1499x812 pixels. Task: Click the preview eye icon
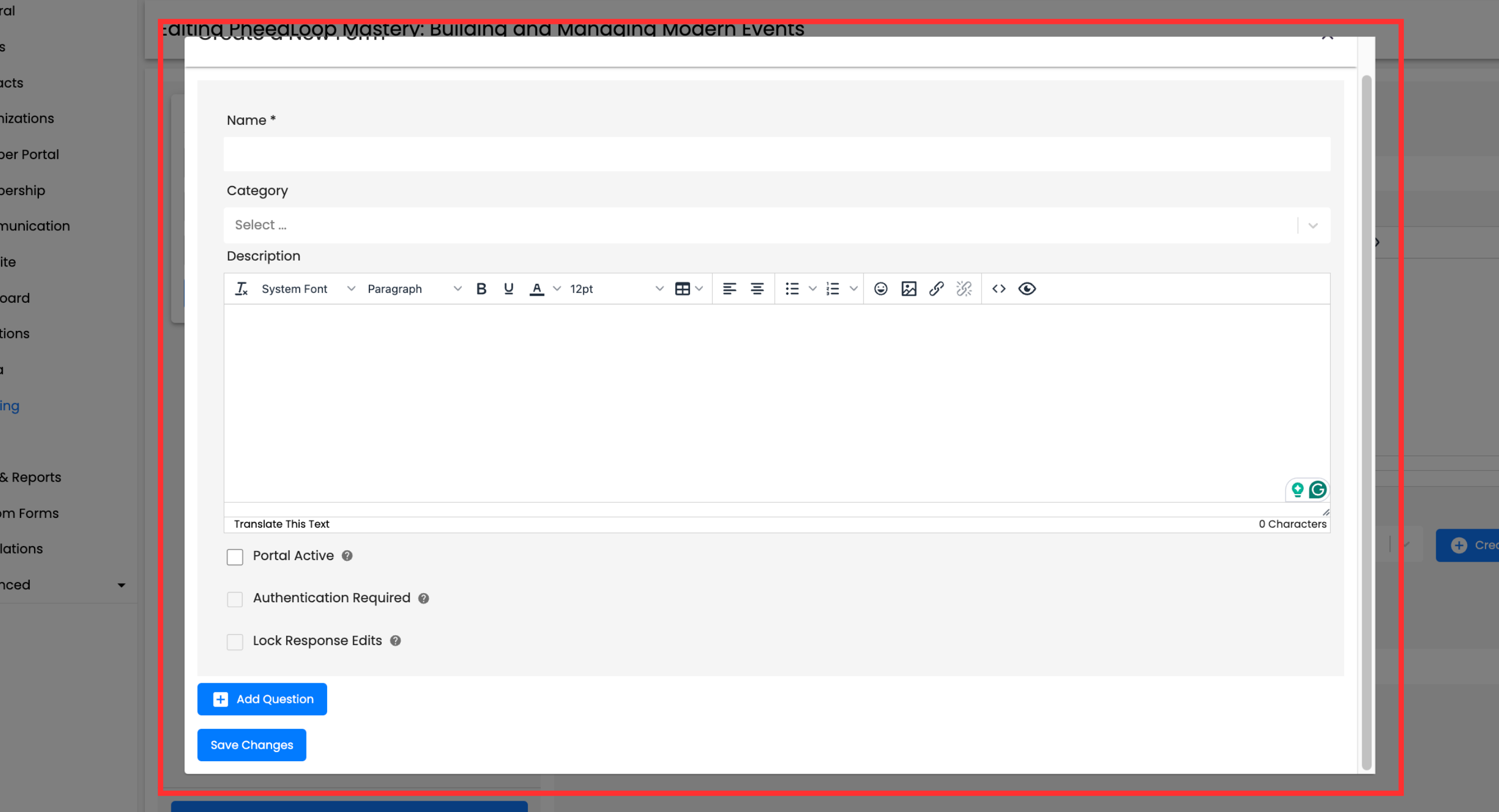tap(1026, 289)
